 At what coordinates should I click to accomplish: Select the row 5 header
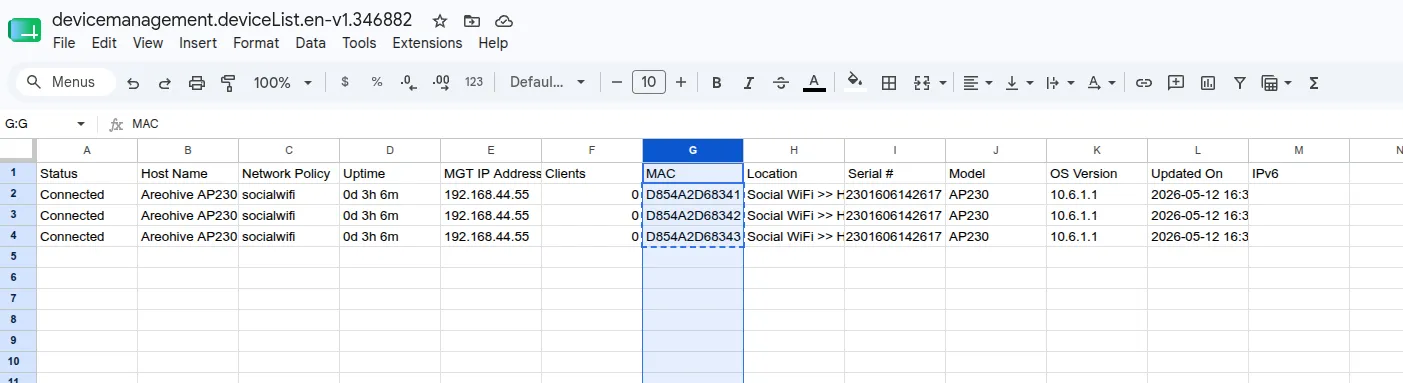[18, 257]
